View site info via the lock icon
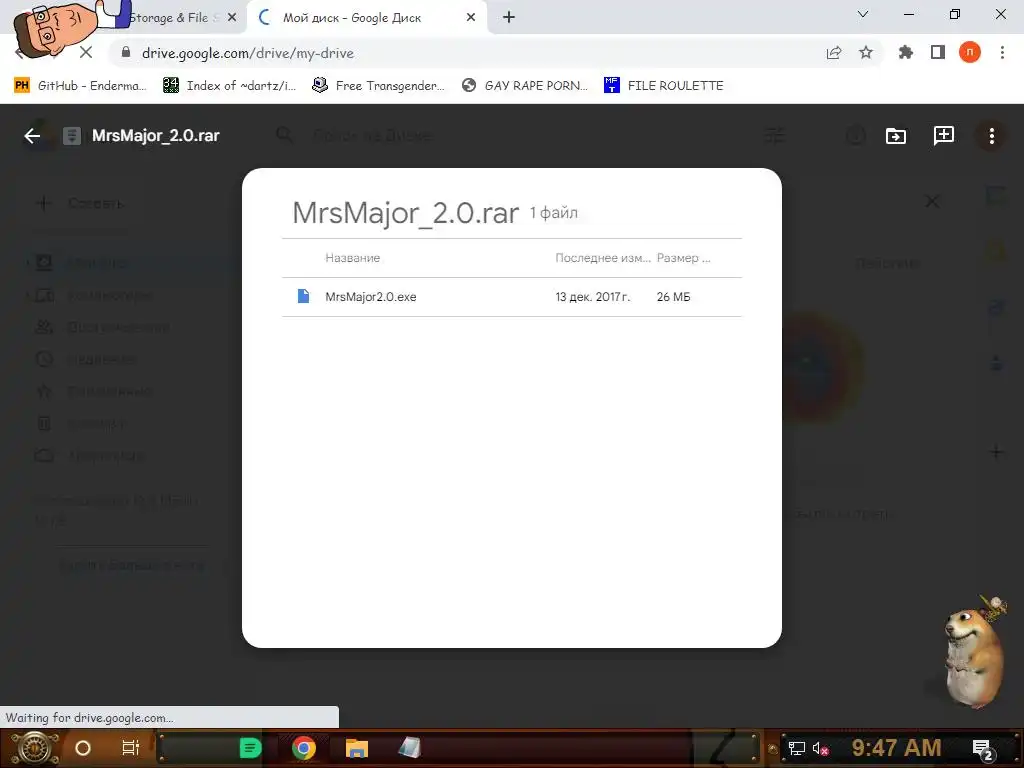1024x768 pixels. click(126, 53)
